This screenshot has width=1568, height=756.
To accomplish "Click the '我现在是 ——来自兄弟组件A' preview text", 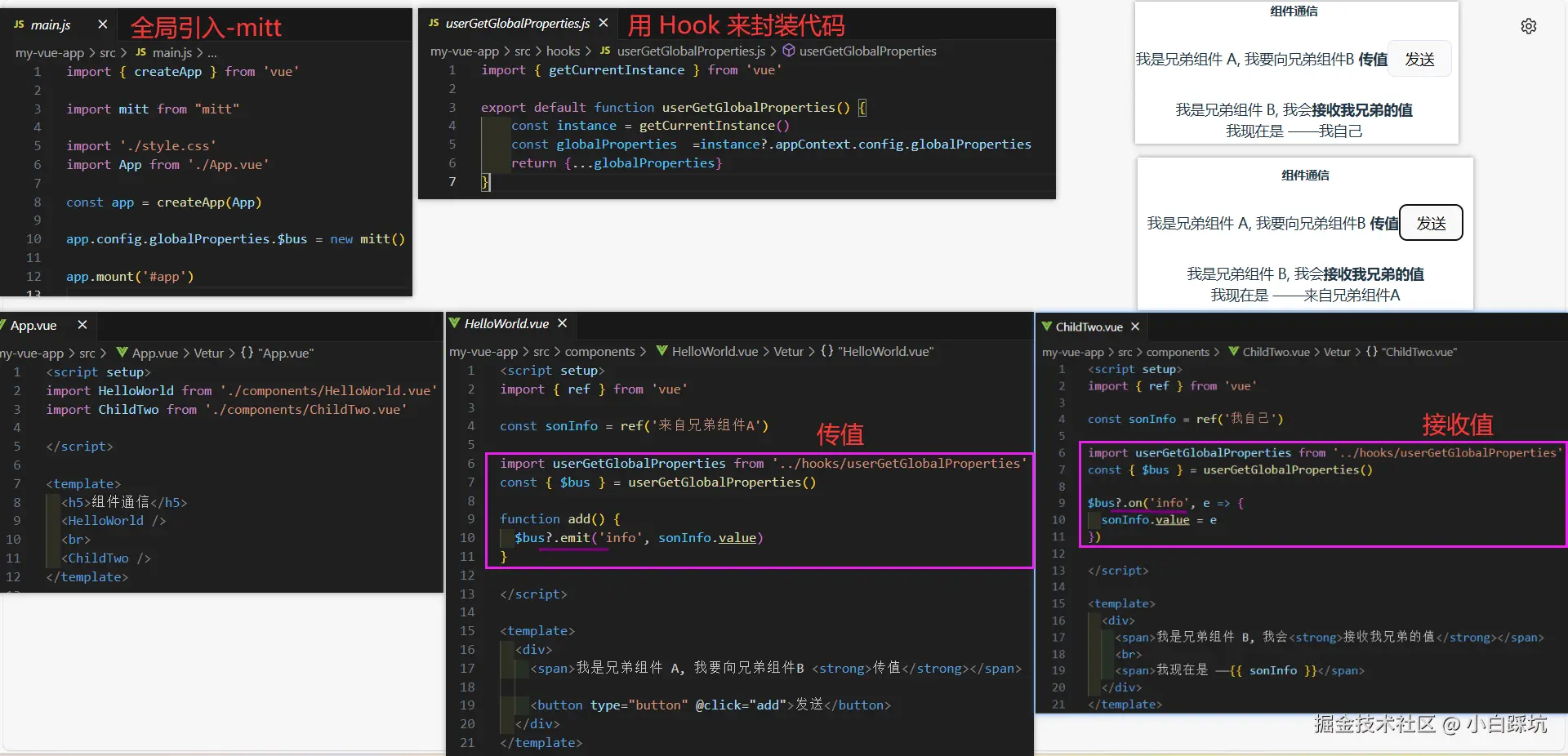I will click(x=1305, y=295).
